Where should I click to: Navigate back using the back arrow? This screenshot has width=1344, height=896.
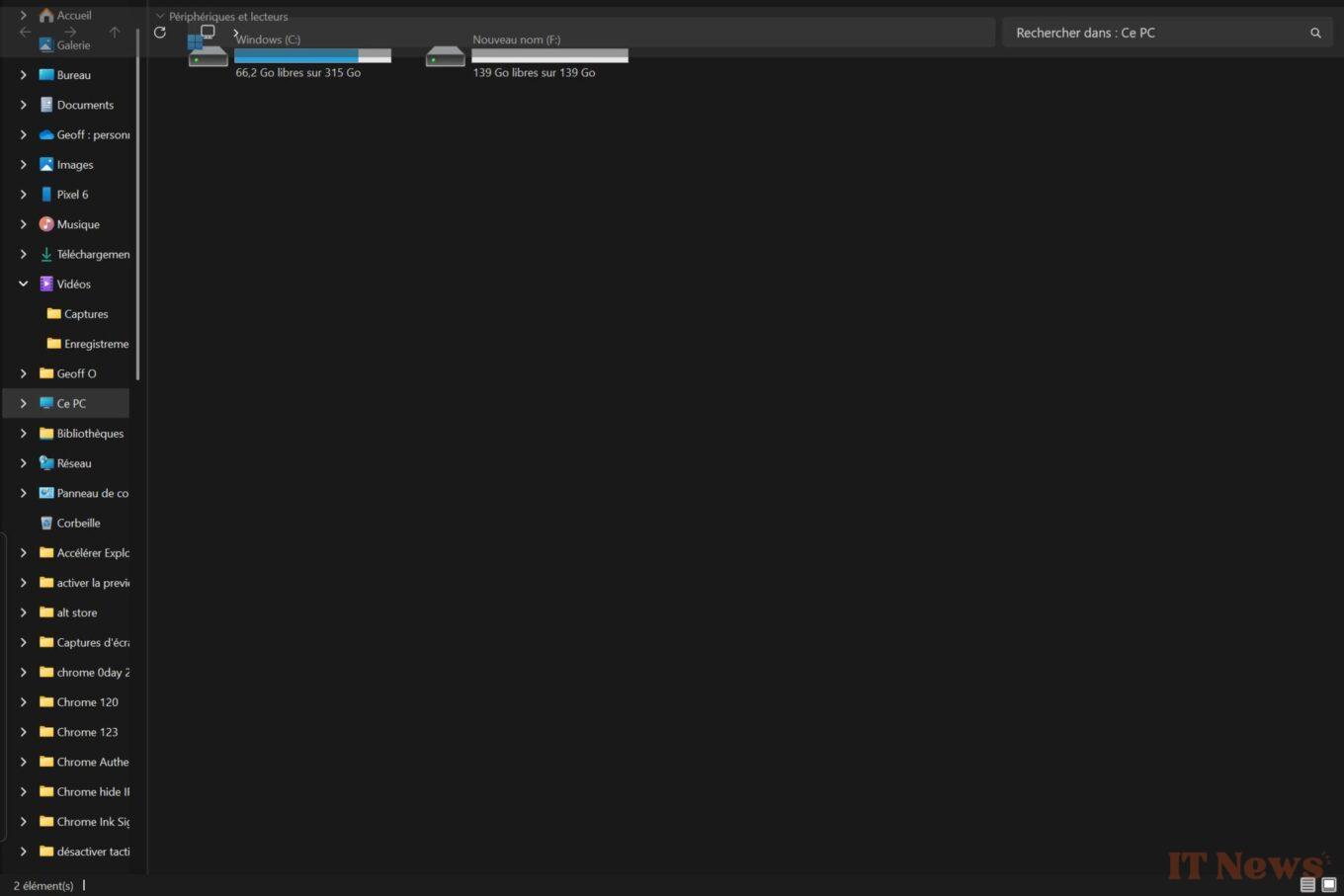tap(25, 32)
